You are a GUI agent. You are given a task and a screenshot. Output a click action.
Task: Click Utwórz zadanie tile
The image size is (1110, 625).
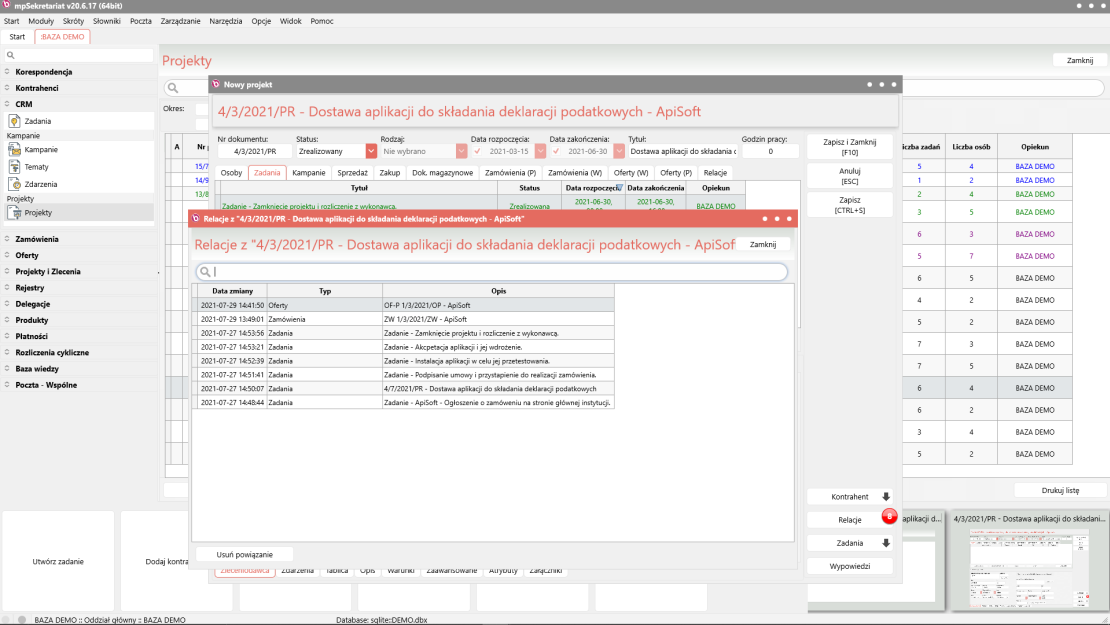coord(58,561)
